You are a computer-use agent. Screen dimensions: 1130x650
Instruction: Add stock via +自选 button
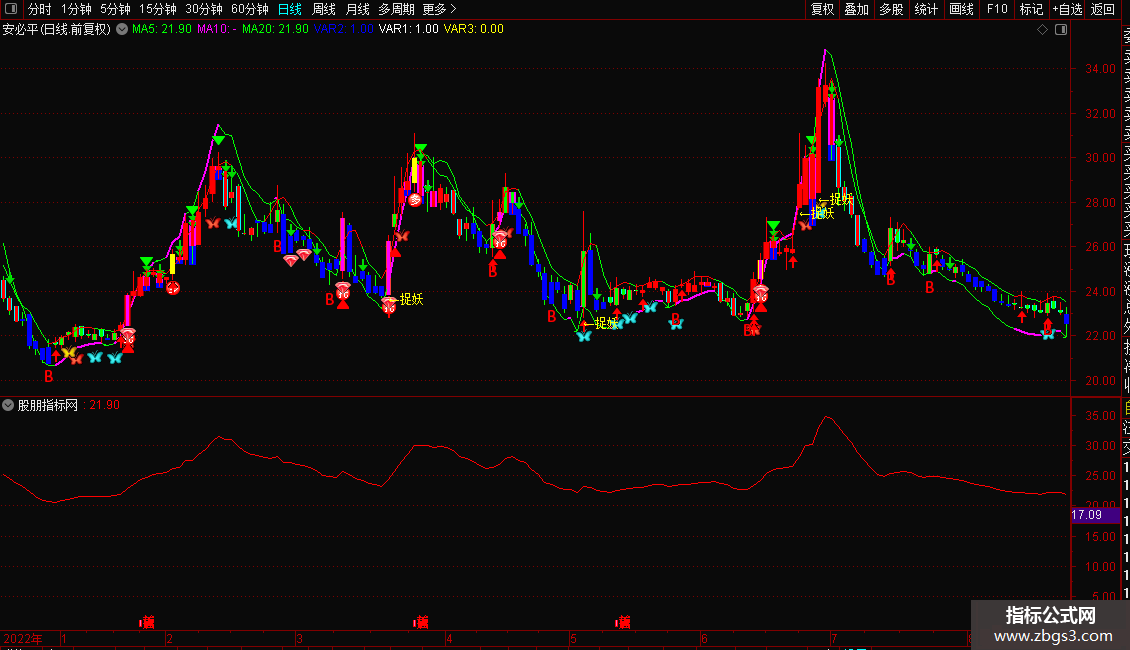(x=1067, y=9)
